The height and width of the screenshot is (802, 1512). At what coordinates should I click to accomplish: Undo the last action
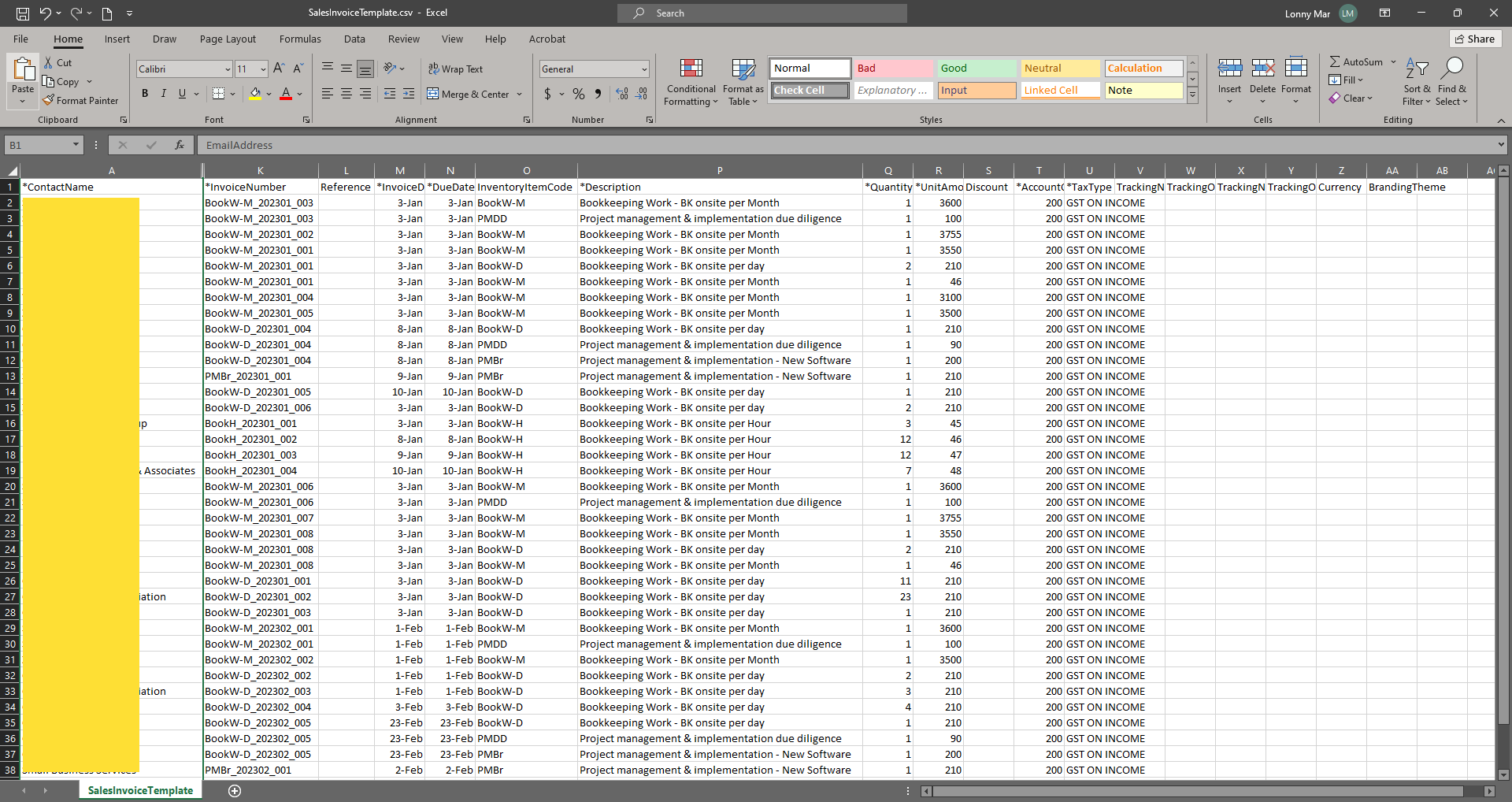(x=46, y=13)
